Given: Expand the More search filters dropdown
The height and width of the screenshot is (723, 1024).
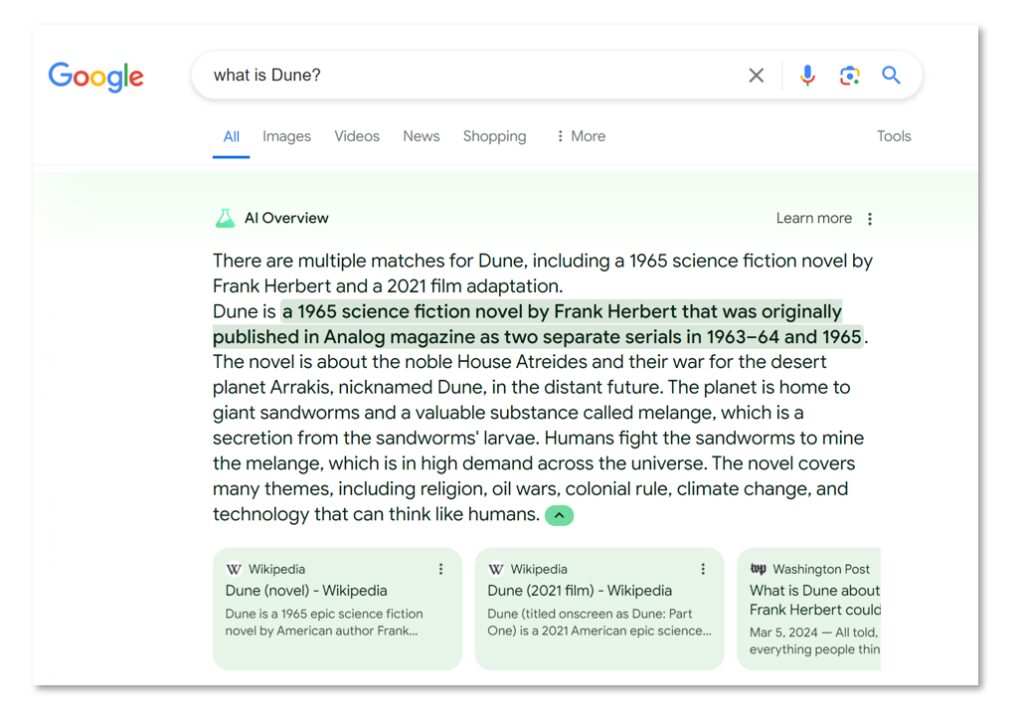Looking at the screenshot, I should point(580,136).
